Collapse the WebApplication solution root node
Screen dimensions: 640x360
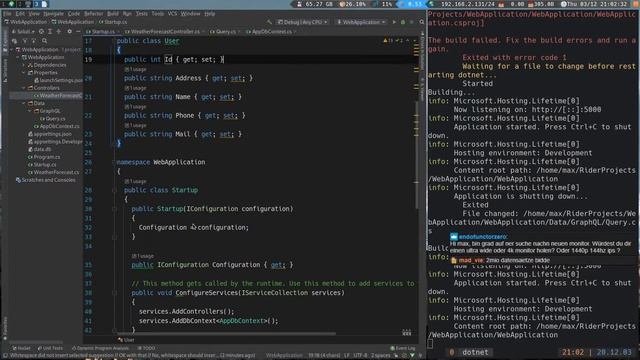[x=12, y=50]
